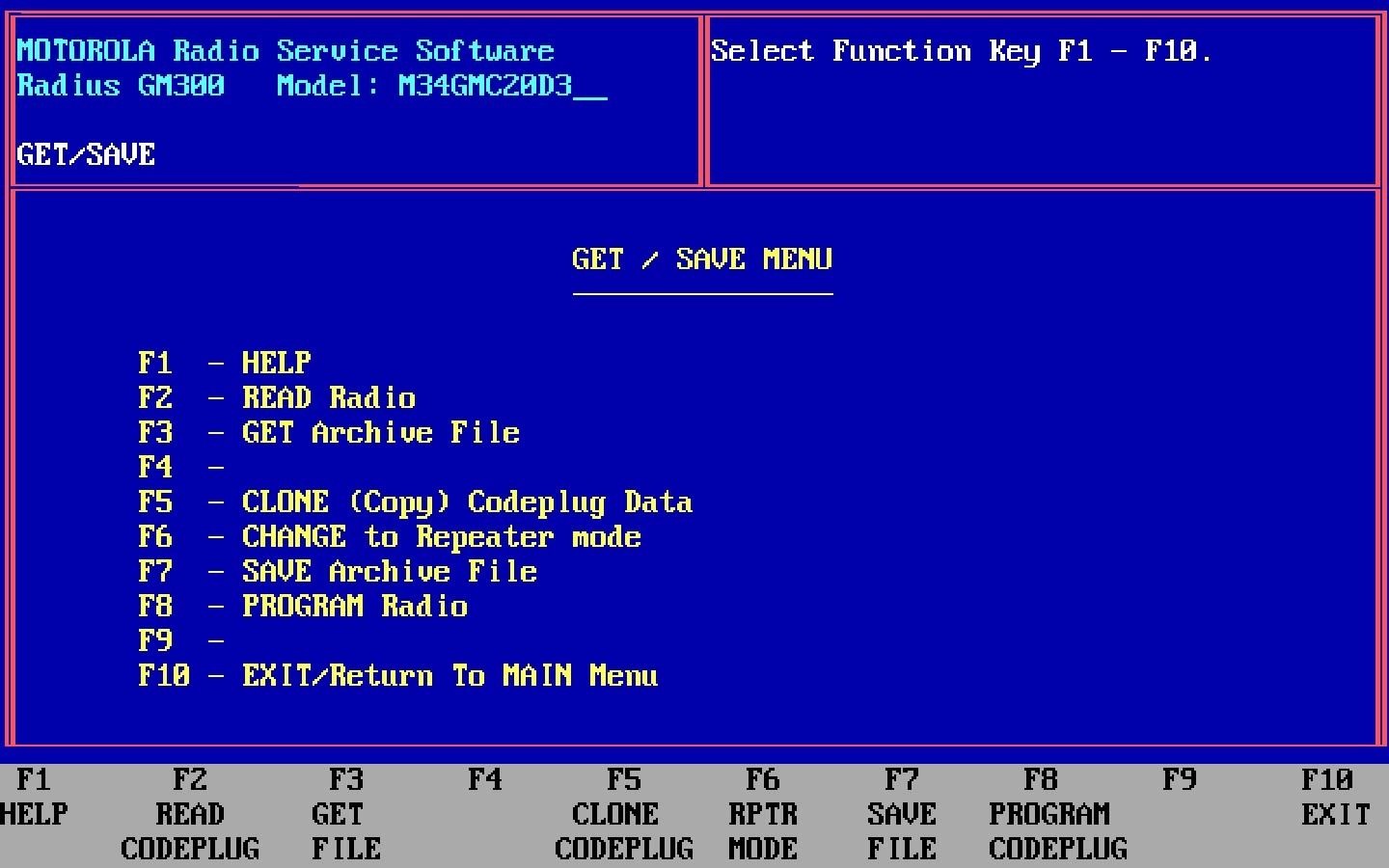The width and height of the screenshot is (1389, 868).
Task: Click F1 HELP key in bottom bar
Action: tap(34, 797)
